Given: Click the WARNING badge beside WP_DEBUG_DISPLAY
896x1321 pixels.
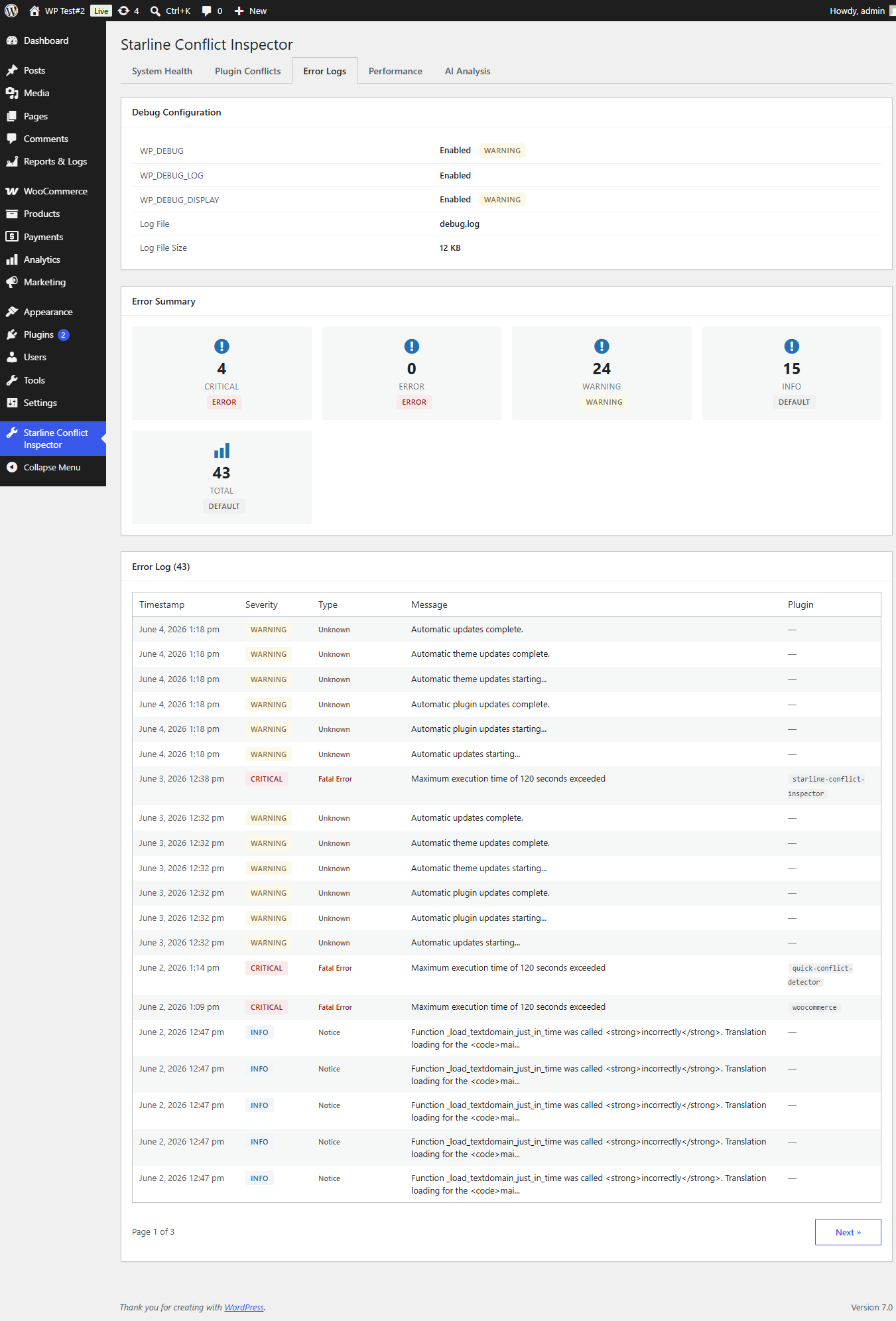Looking at the screenshot, I should [x=502, y=200].
